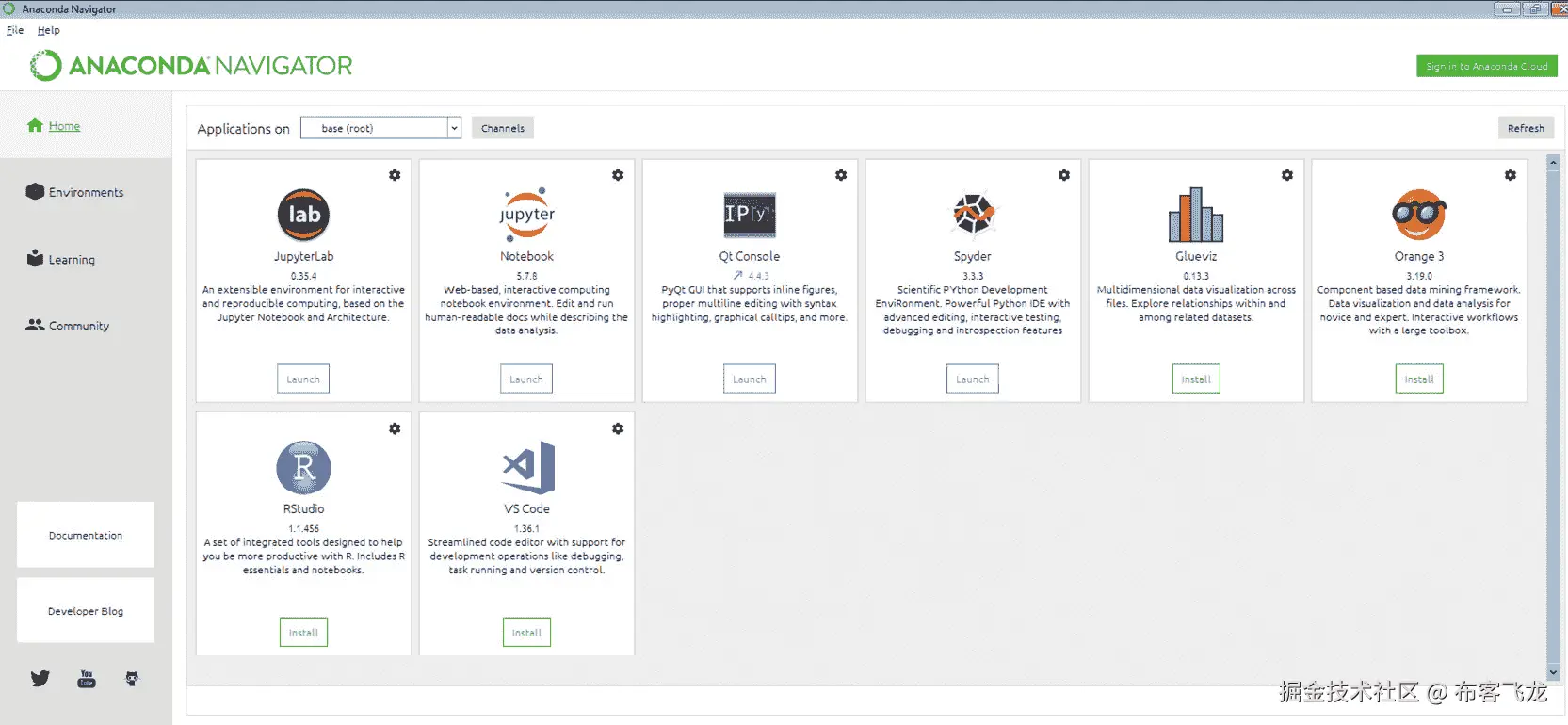Screen dimensions: 1568x725
Task: Click the JupyterLab app logo
Action: pos(303,215)
